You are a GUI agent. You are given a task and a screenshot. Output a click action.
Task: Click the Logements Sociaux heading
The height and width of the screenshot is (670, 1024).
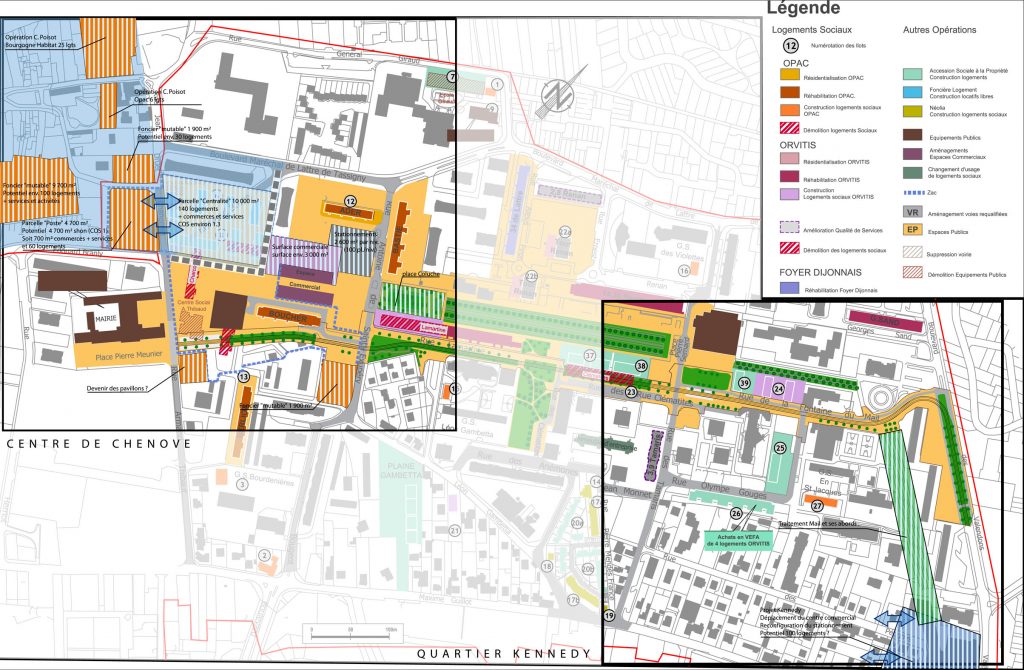pyautogui.click(x=812, y=29)
